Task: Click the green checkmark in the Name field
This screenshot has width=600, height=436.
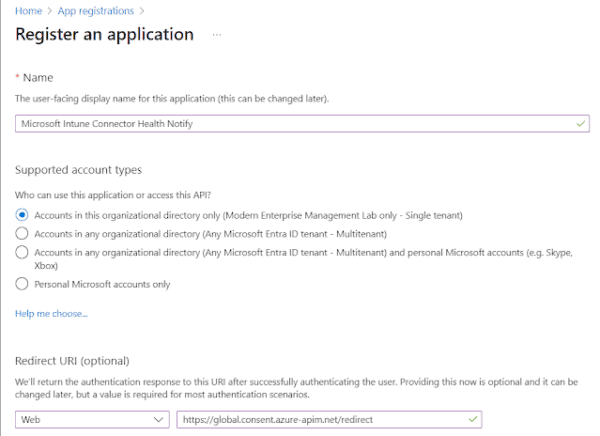Action: tap(582, 123)
